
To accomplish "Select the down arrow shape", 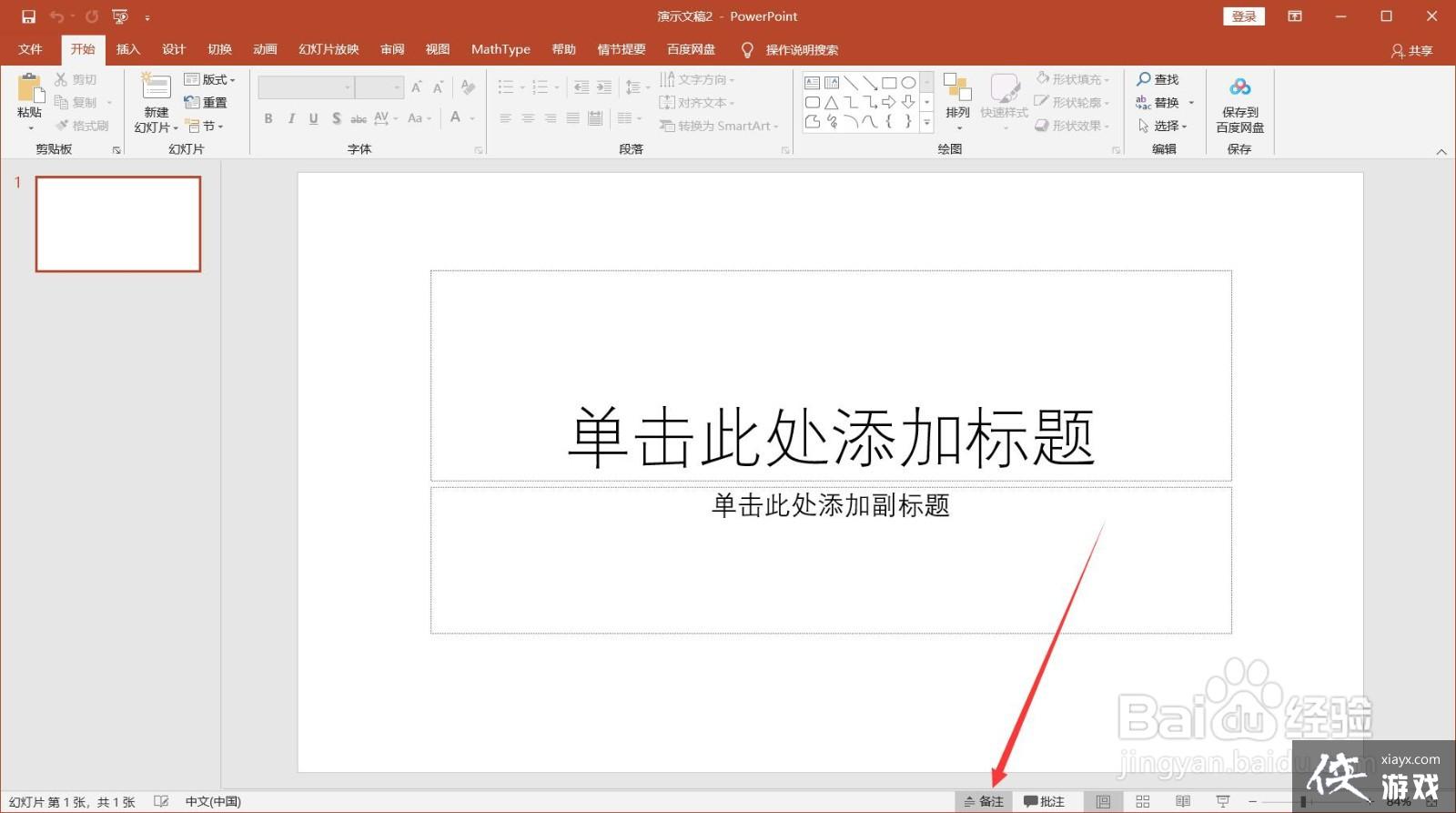I will 908,102.
